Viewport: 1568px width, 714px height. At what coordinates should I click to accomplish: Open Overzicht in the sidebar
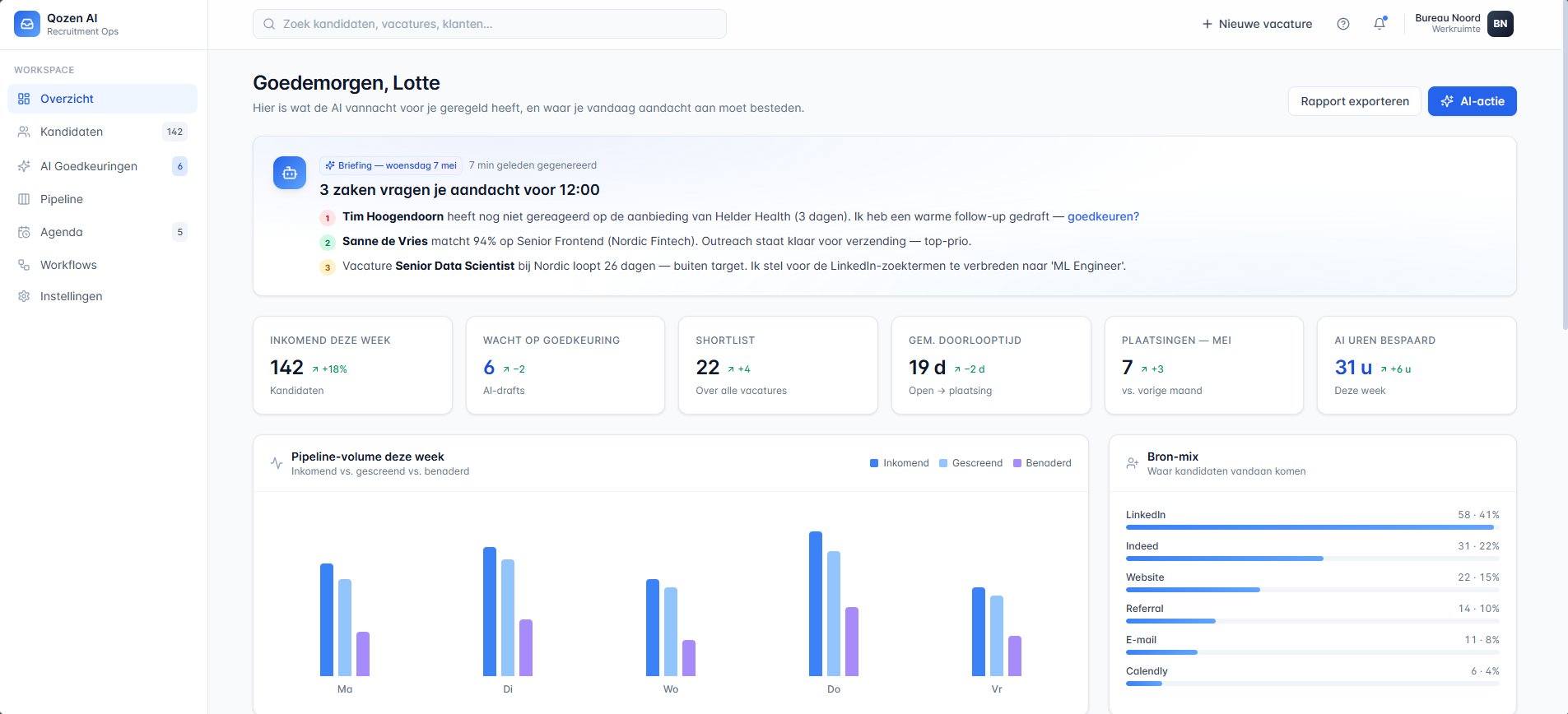(102, 99)
